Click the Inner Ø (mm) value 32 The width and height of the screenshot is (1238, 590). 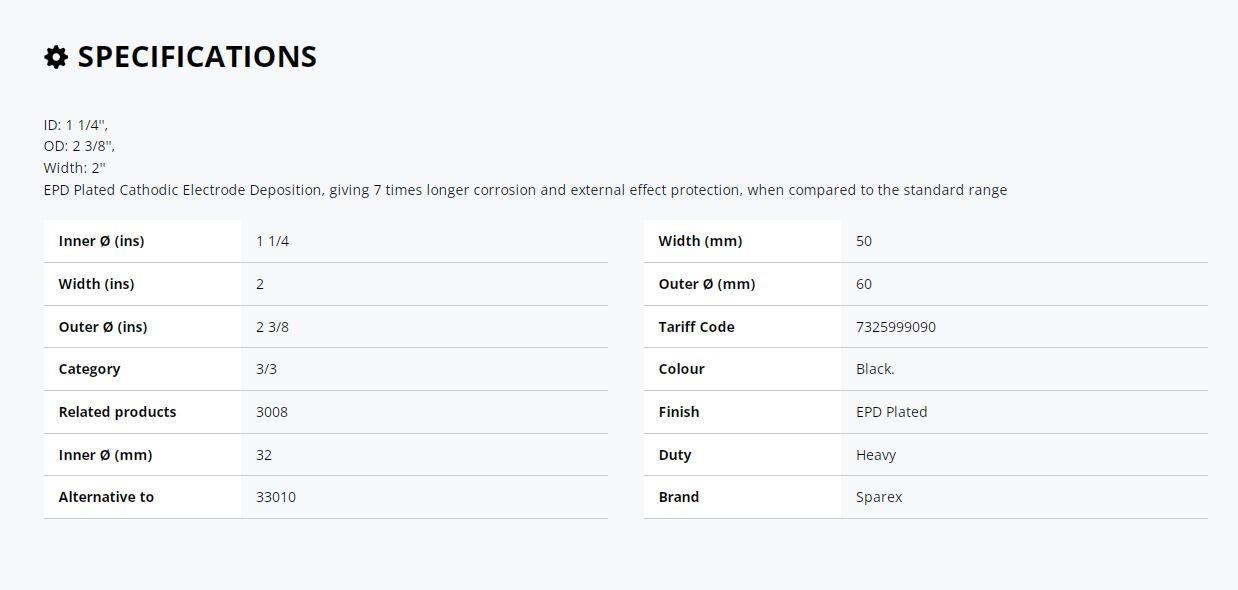(264, 455)
